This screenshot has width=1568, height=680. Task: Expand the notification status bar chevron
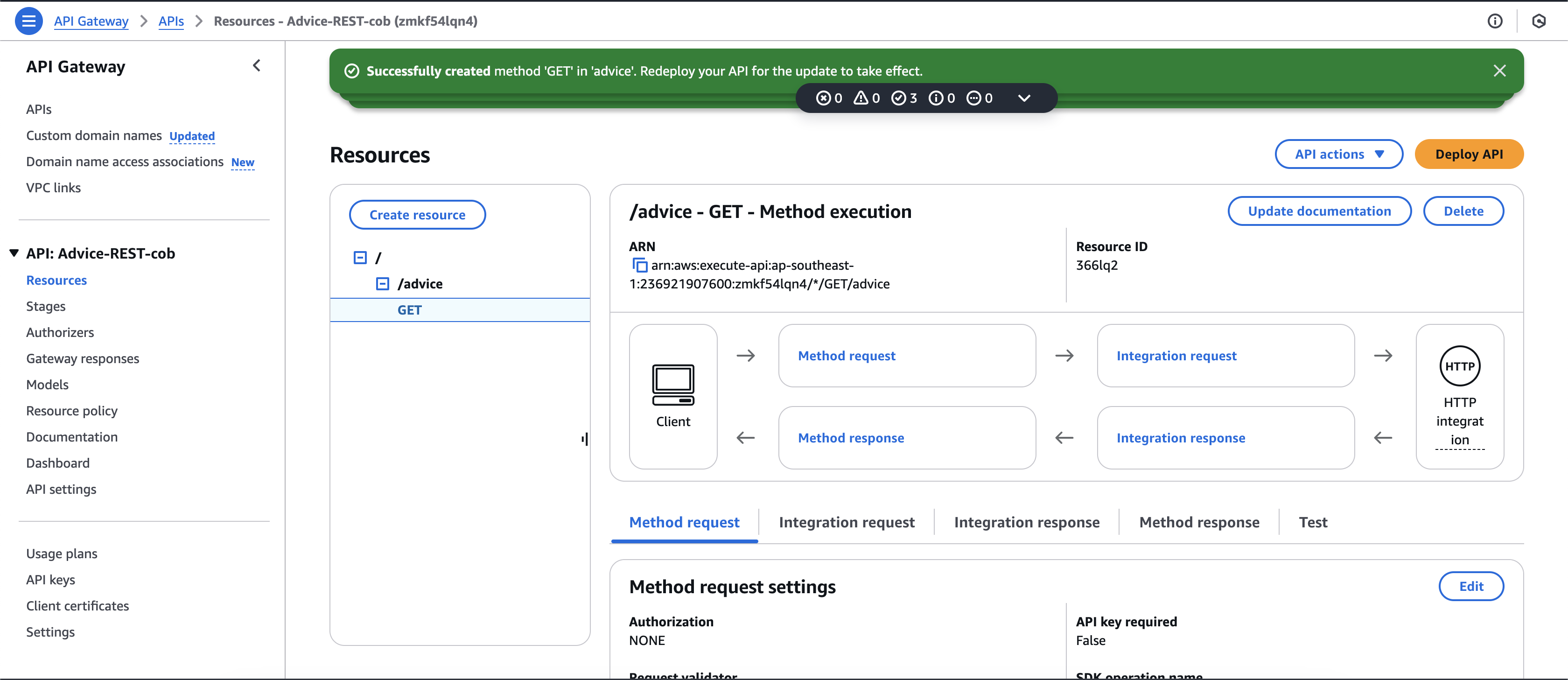(x=1024, y=98)
